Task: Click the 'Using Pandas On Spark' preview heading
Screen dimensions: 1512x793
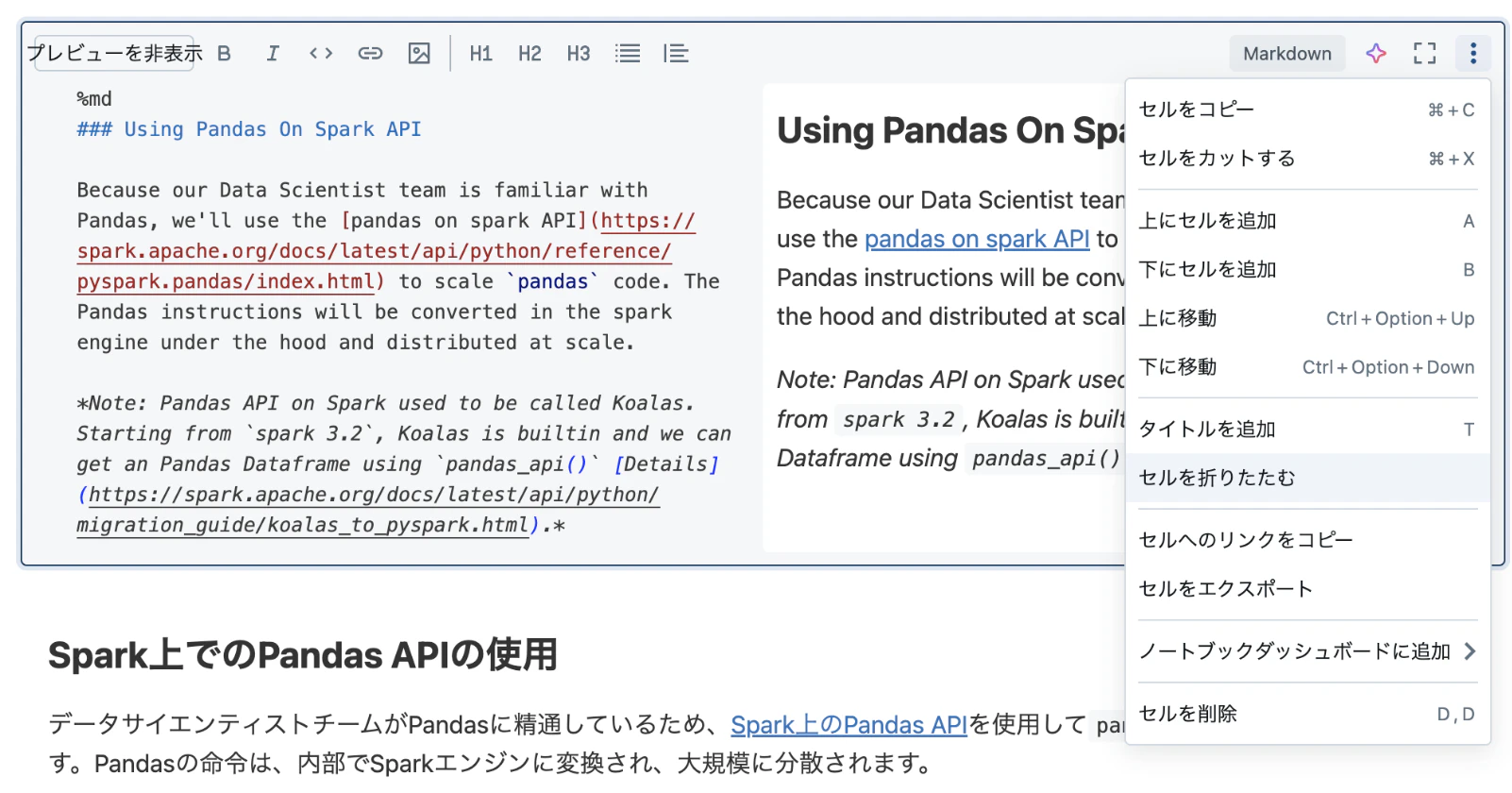Action: click(x=950, y=130)
